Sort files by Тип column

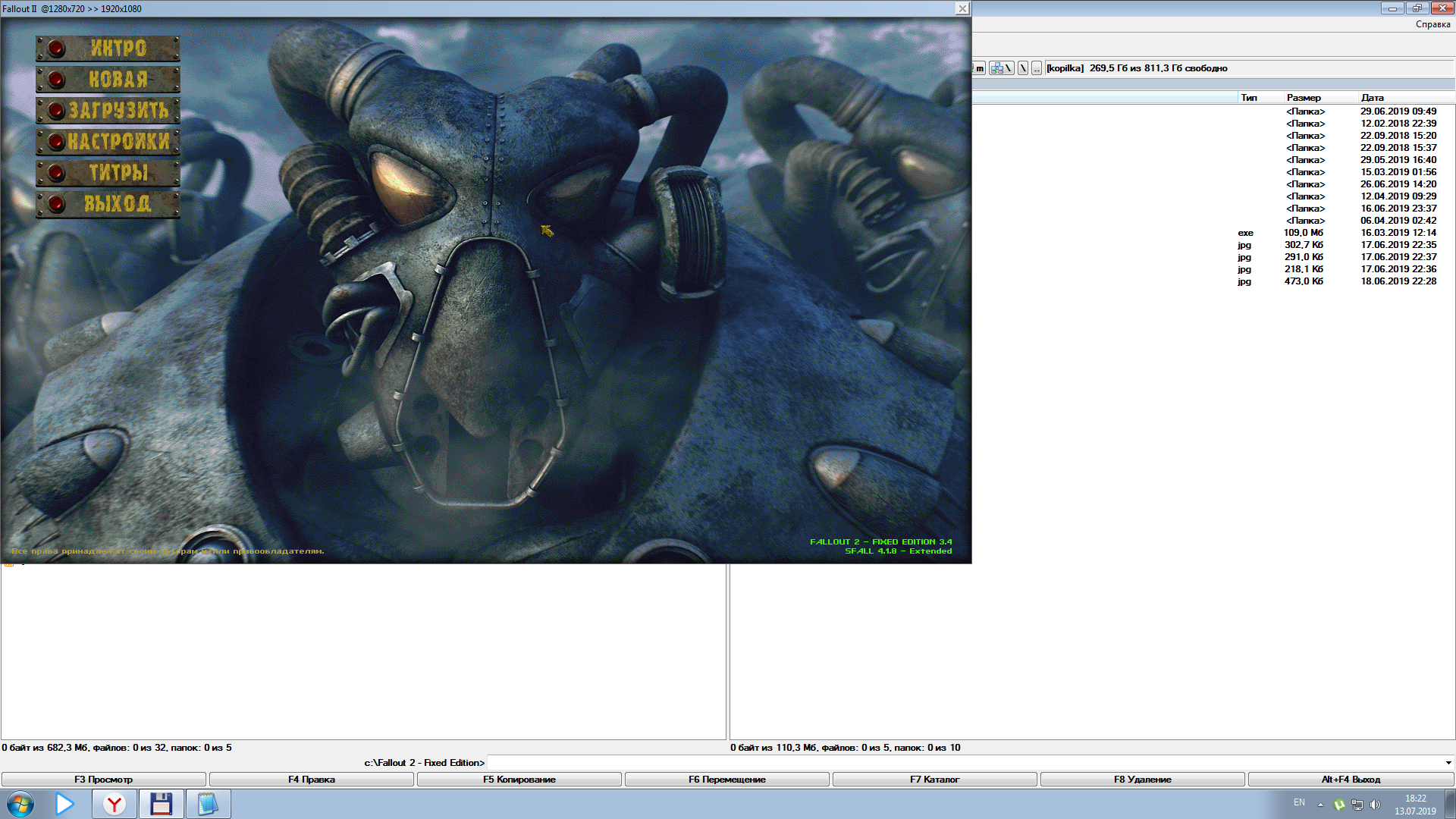1260,98
